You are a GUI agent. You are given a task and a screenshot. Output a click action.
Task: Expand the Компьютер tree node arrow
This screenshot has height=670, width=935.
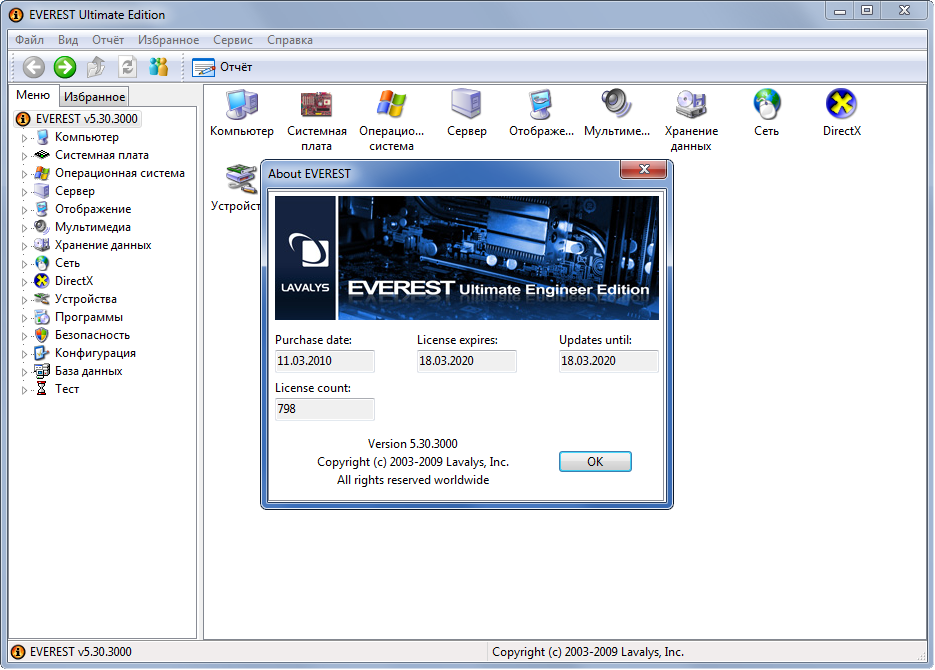(24, 138)
